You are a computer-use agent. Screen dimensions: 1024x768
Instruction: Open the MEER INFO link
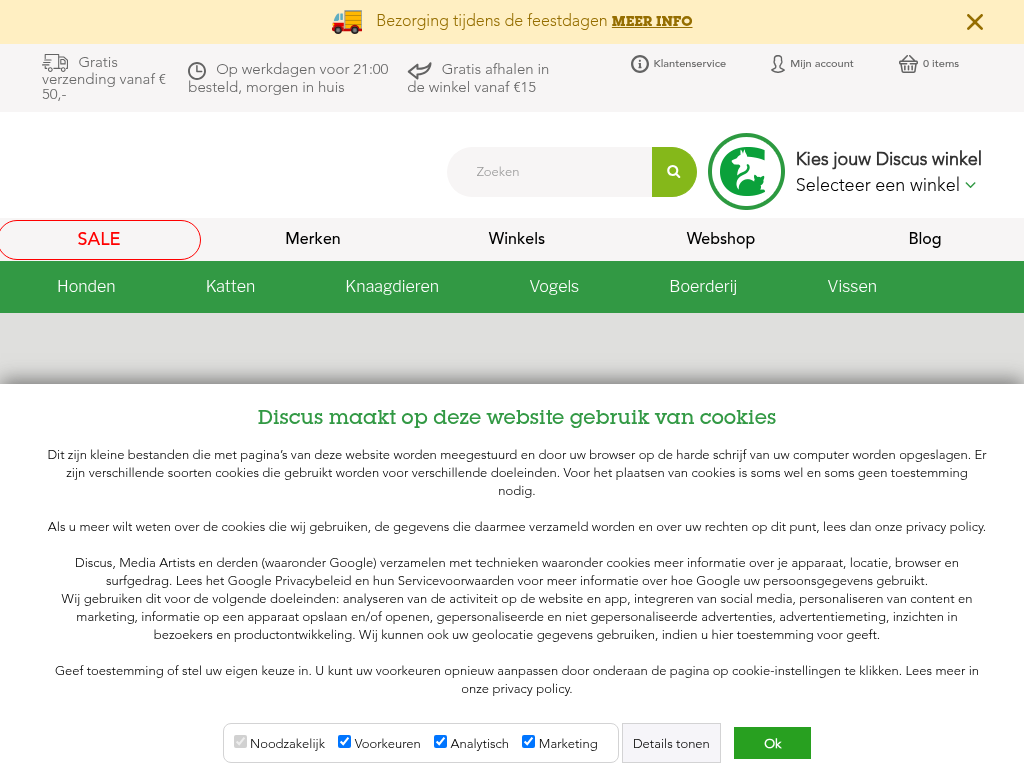652,21
